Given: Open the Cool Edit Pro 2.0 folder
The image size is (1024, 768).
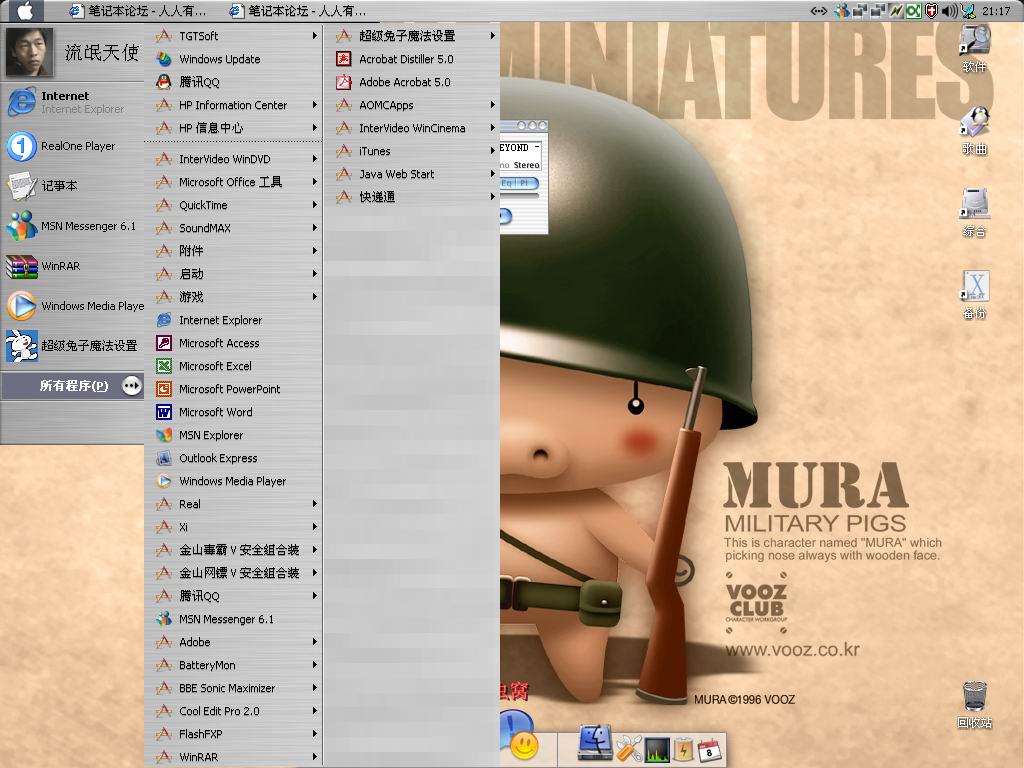Looking at the screenshot, I should [x=233, y=711].
